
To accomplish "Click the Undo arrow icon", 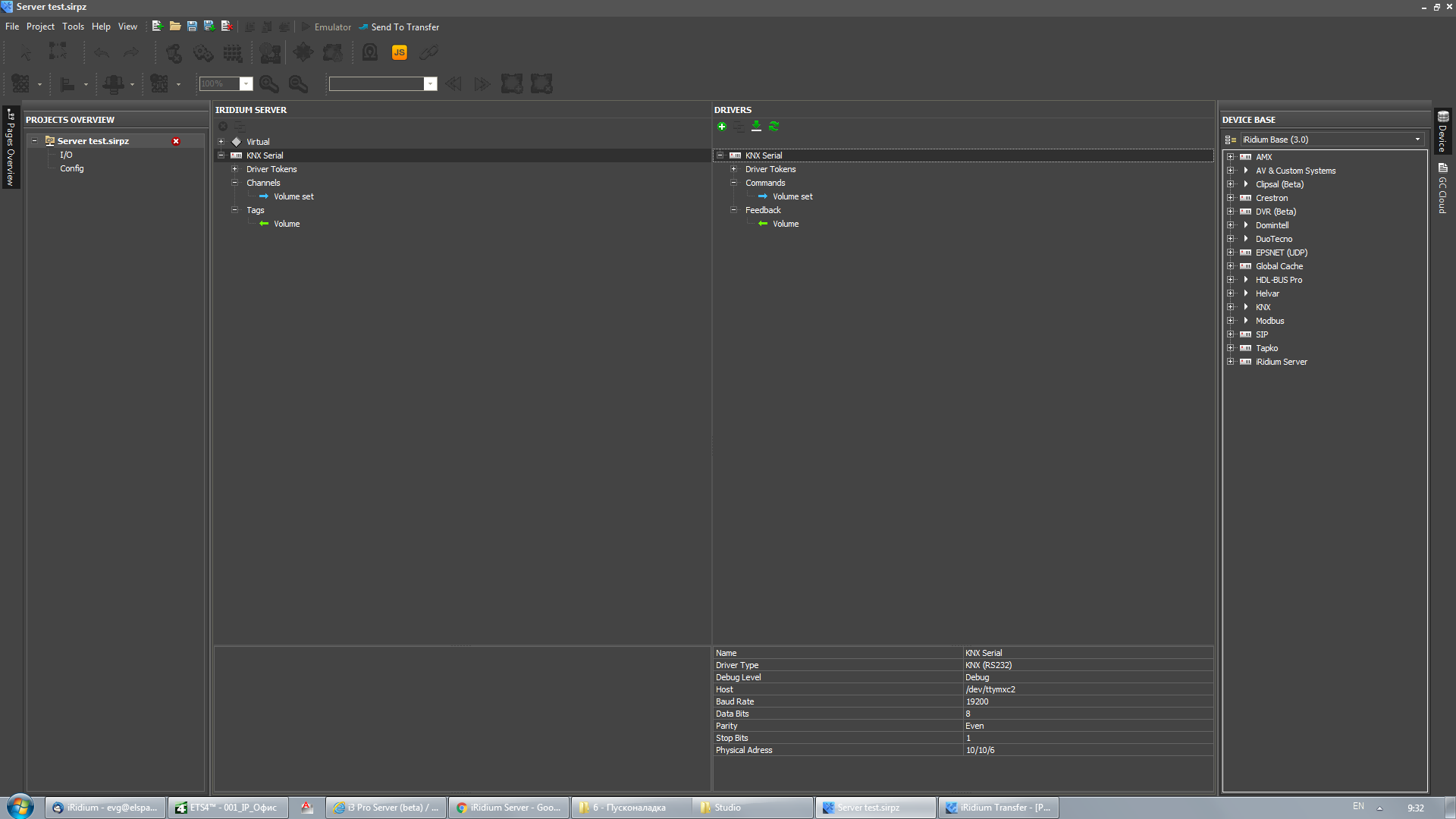I will pos(102,52).
